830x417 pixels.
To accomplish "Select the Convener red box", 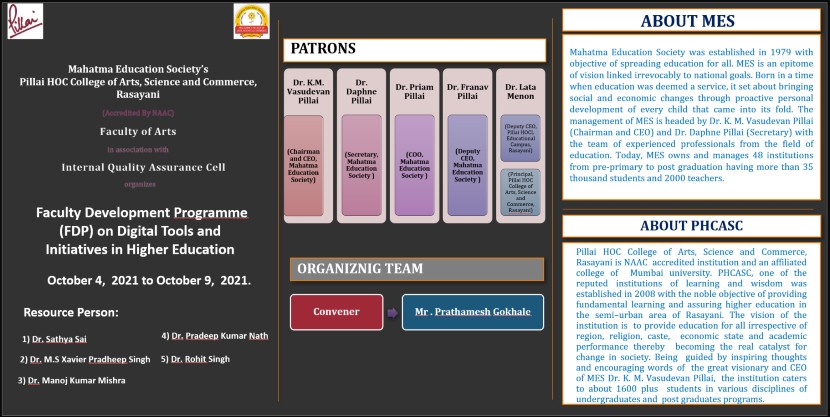I will (x=335, y=313).
